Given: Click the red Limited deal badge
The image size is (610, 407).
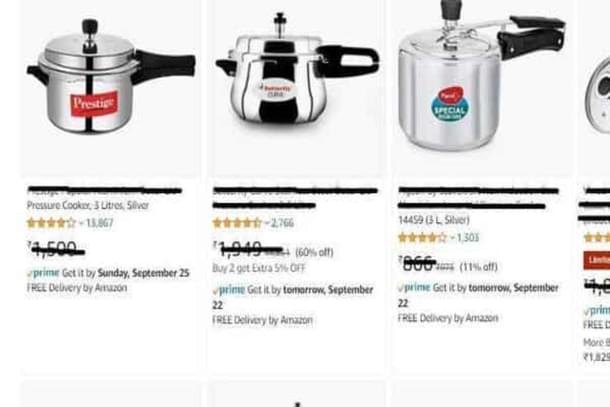Looking at the screenshot, I should click(x=597, y=260).
